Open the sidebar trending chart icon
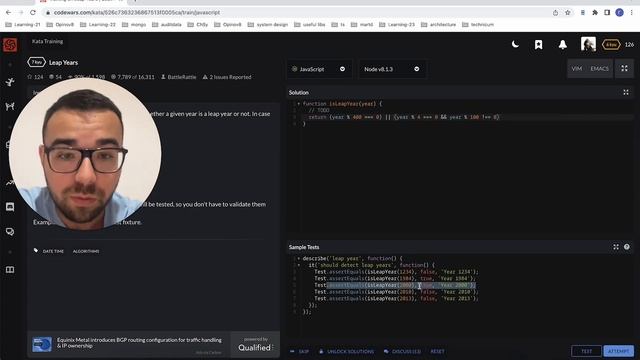This screenshot has width=640, height=360. [10, 182]
